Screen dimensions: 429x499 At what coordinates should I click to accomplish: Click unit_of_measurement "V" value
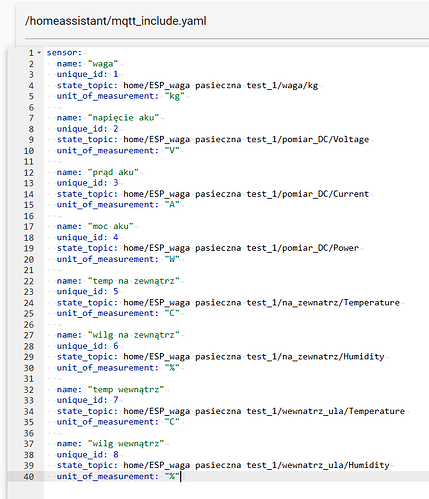[172, 150]
